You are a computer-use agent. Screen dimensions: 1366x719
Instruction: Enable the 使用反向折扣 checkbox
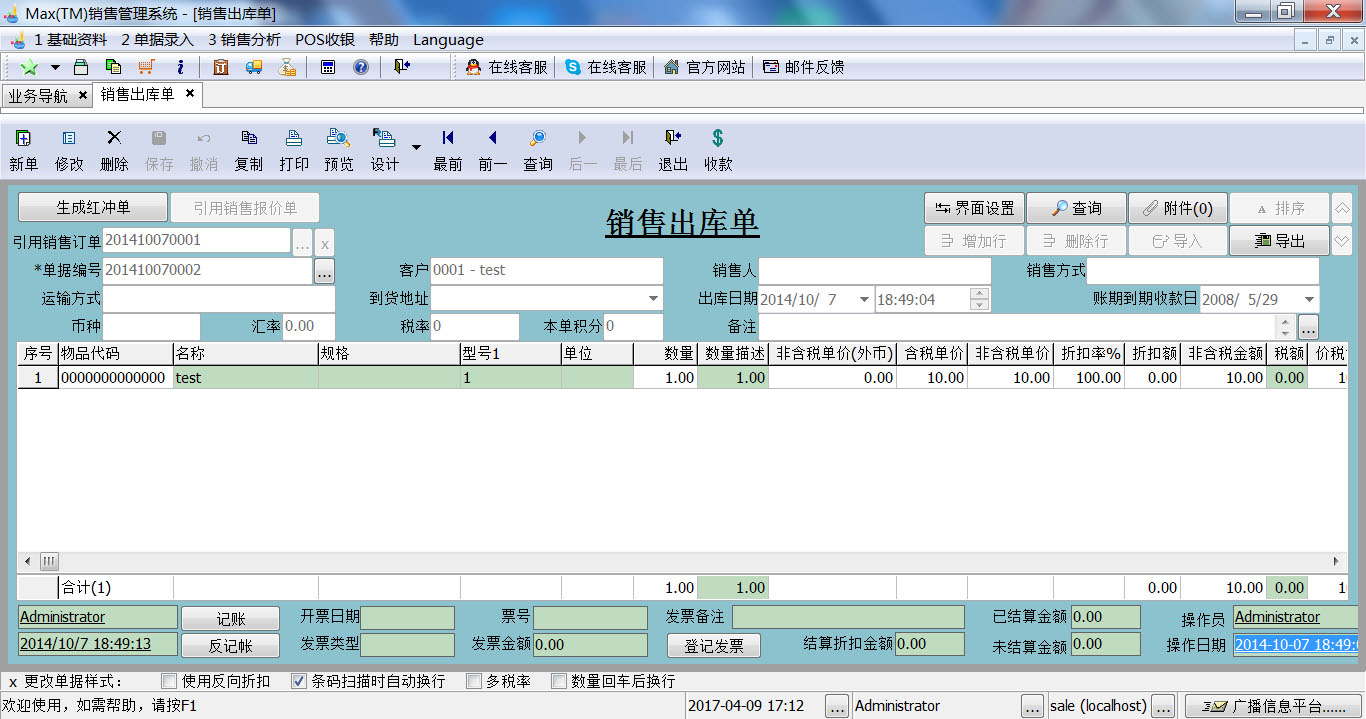click(169, 681)
